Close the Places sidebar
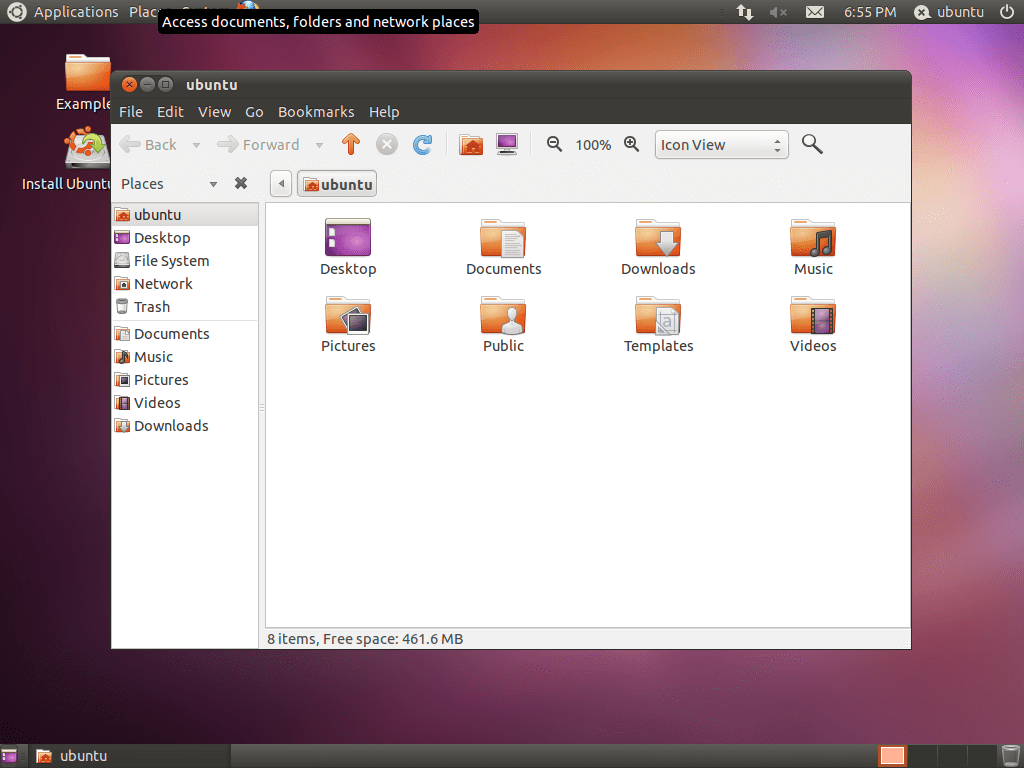Viewport: 1024px width, 768px height. click(x=241, y=184)
